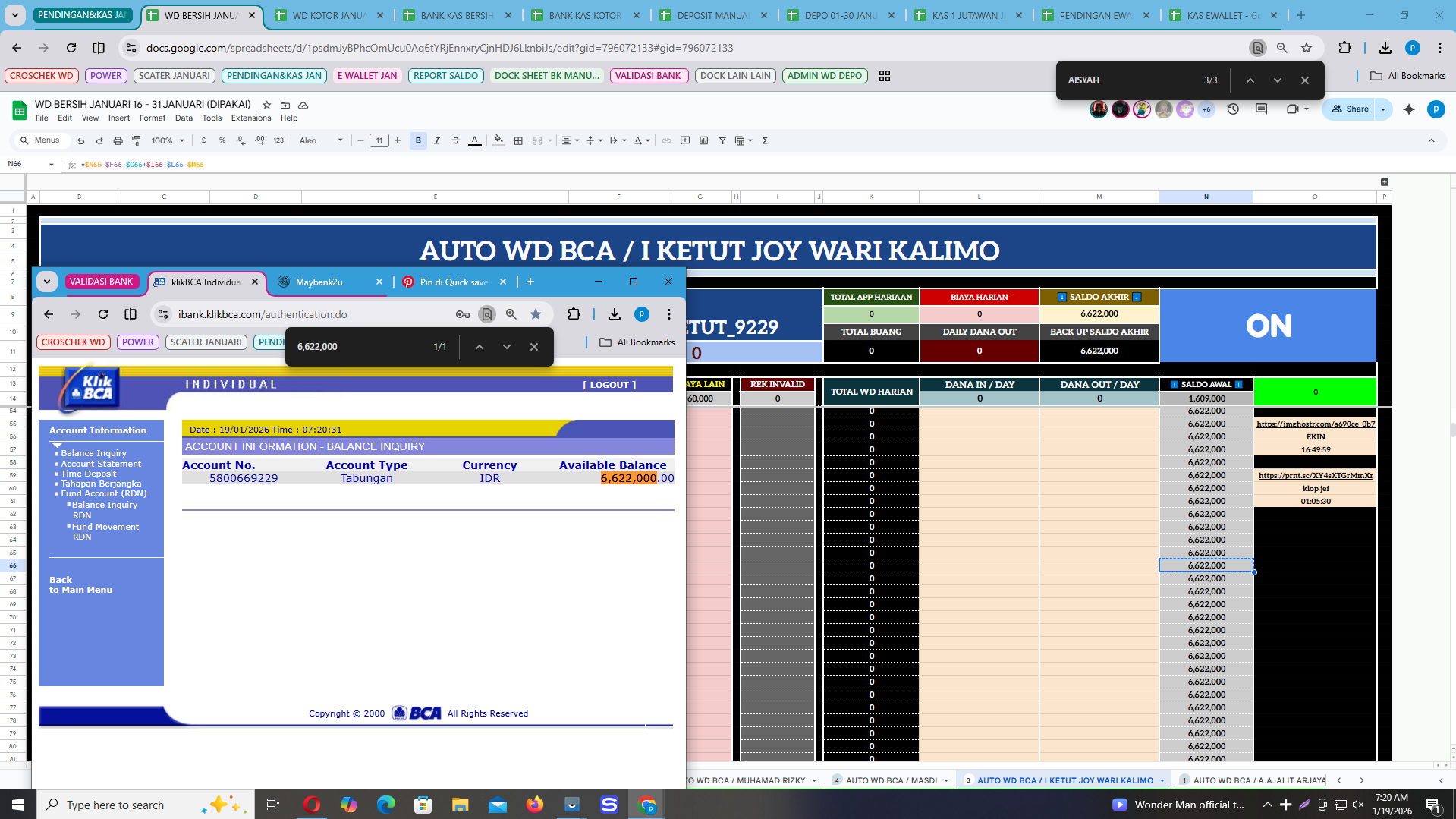
Task: Create a filter using the funnel icon
Action: [722, 140]
